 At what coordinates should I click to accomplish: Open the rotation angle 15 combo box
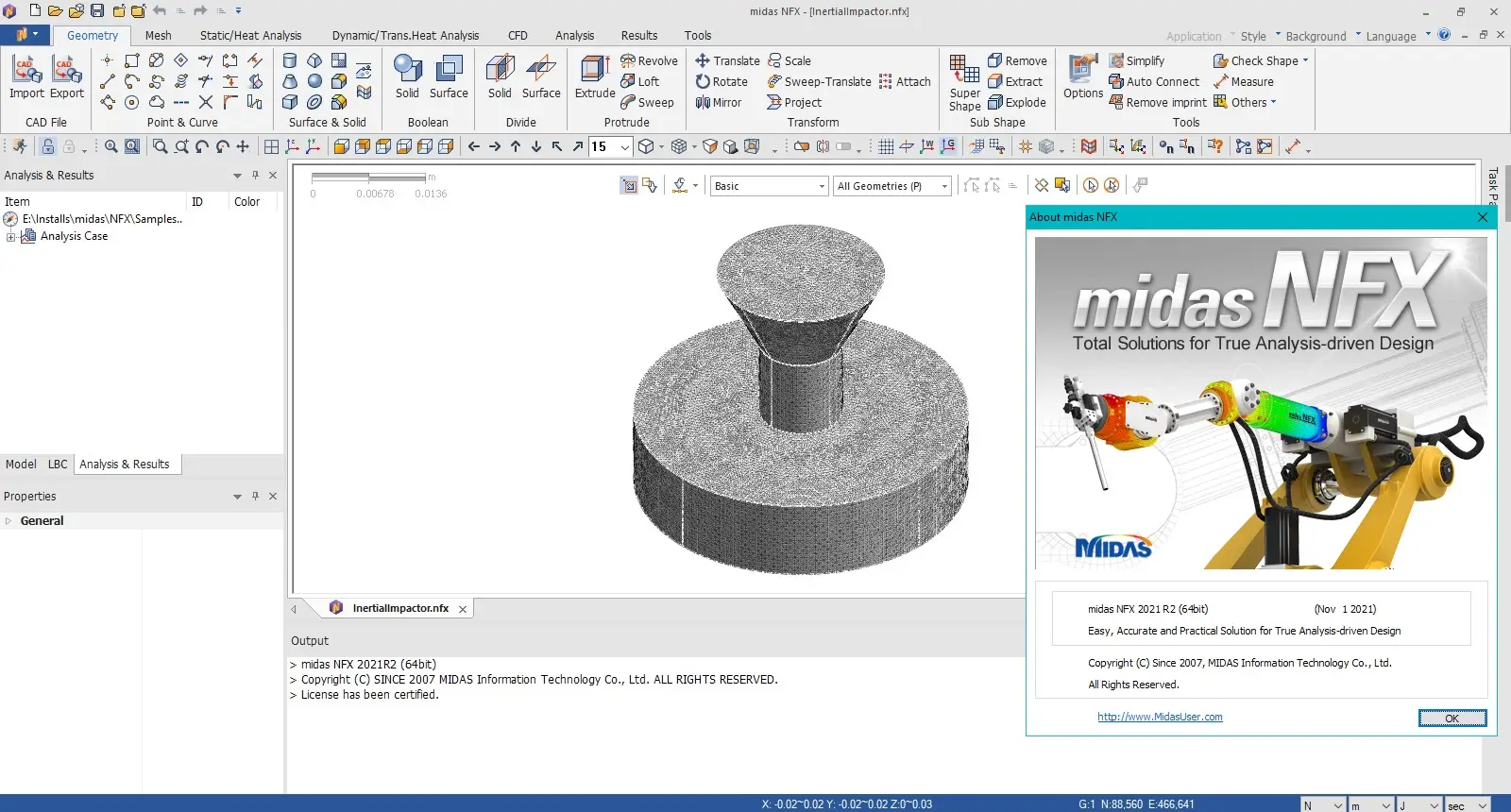[610, 146]
